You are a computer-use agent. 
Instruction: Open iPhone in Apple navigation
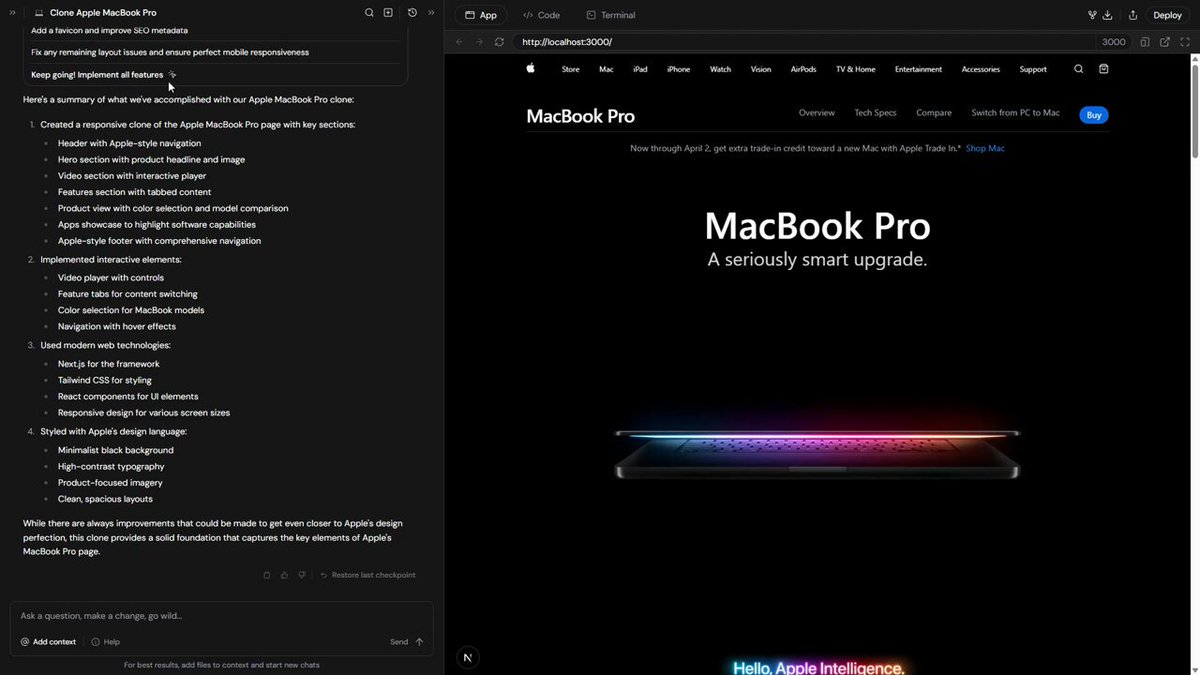[x=679, y=70]
